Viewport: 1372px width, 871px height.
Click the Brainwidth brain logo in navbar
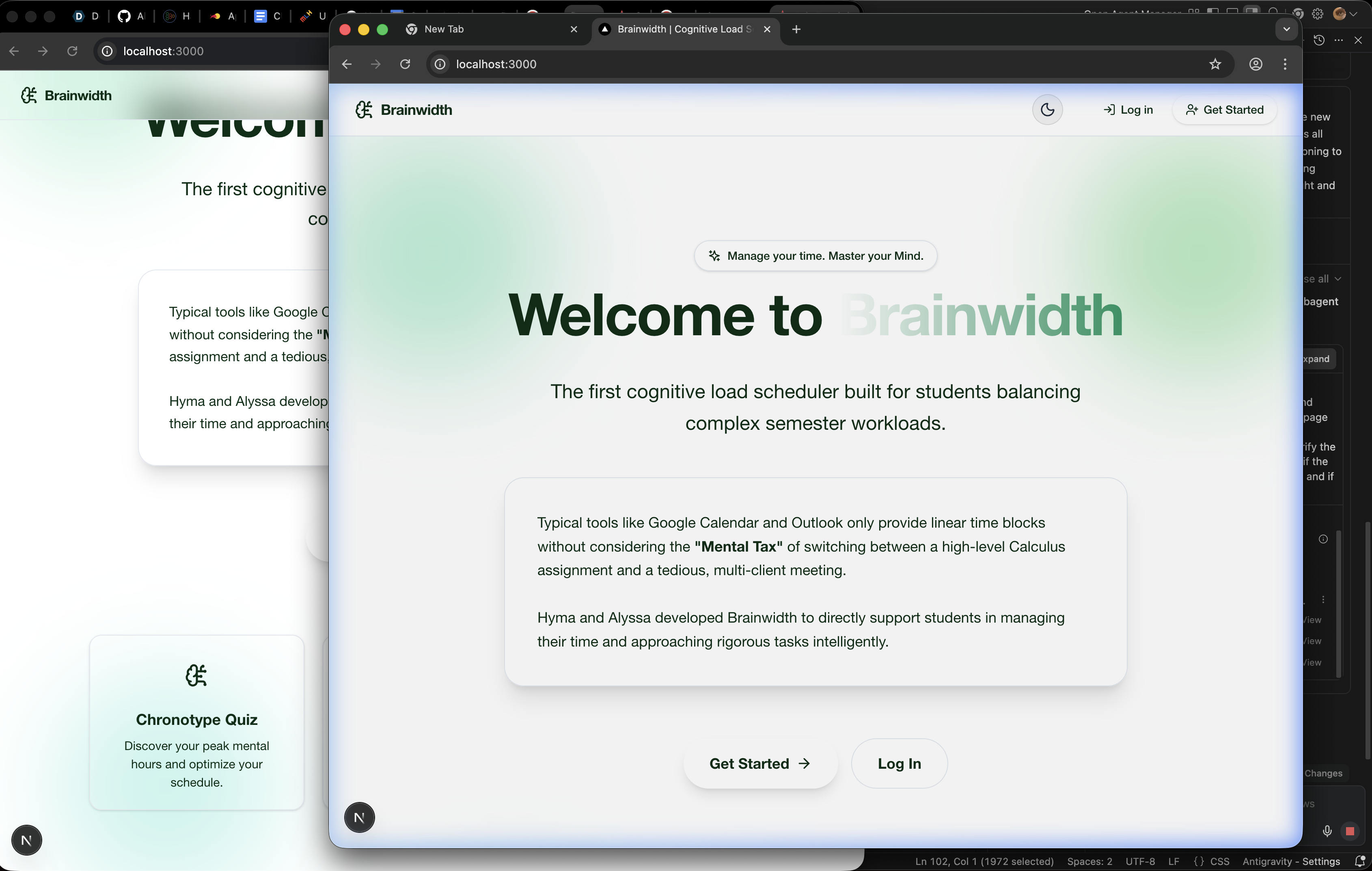[x=364, y=110]
